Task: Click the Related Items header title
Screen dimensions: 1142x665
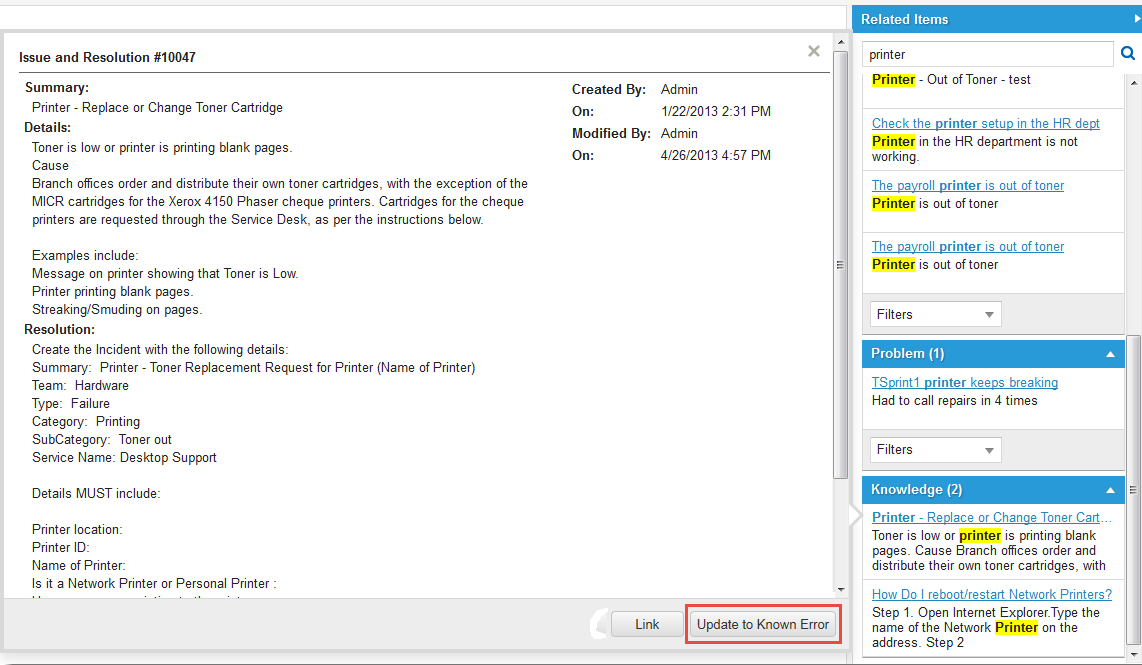Action: [x=904, y=19]
